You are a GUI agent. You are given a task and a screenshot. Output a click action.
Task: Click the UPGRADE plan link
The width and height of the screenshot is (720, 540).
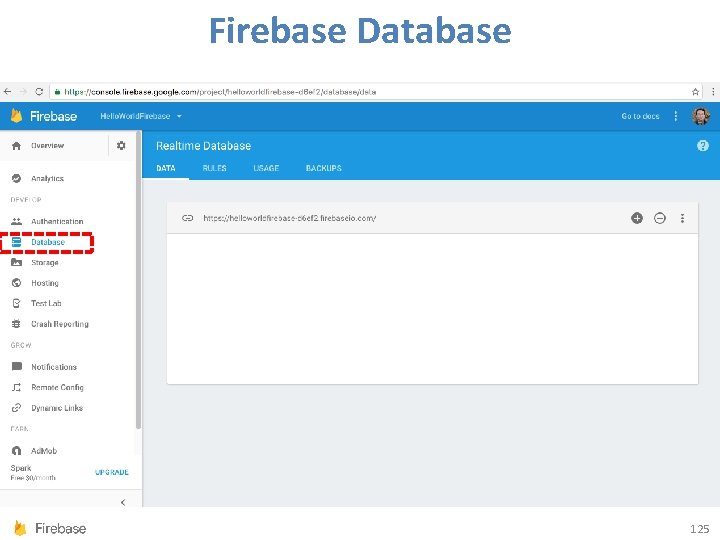(x=112, y=472)
